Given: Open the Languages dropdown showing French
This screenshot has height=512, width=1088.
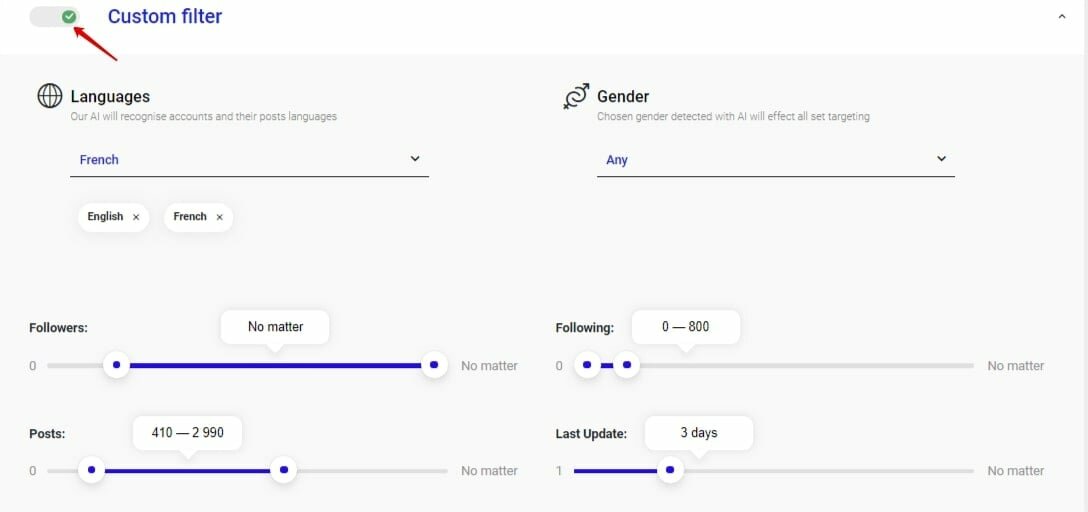Looking at the screenshot, I should (x=249, y=160).
